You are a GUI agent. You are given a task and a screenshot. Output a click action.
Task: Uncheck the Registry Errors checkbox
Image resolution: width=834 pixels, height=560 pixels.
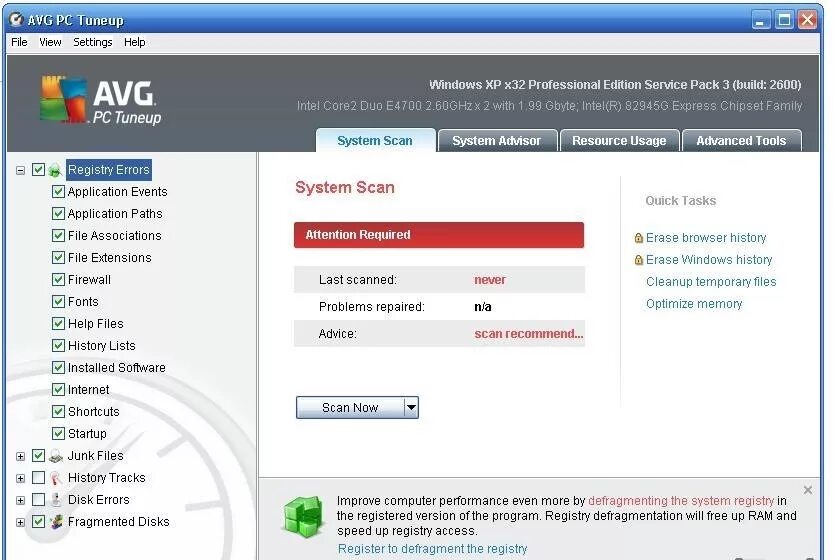tap(38, 170)
